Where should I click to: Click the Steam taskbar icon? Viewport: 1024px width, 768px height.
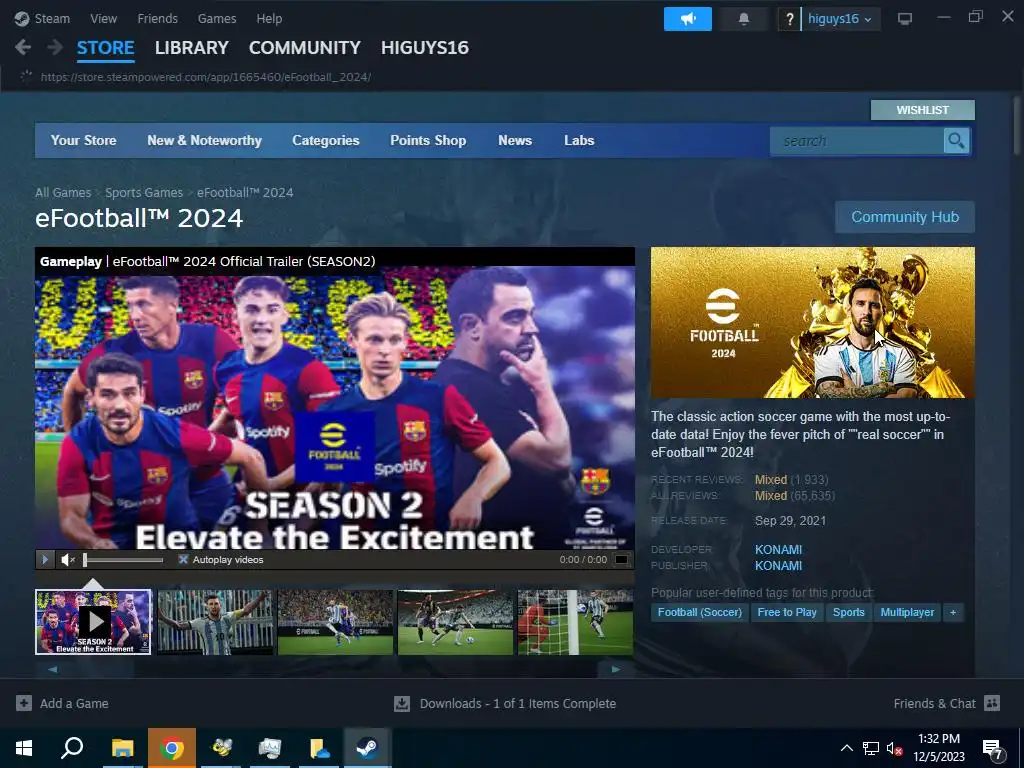click(x=367, y=748)
